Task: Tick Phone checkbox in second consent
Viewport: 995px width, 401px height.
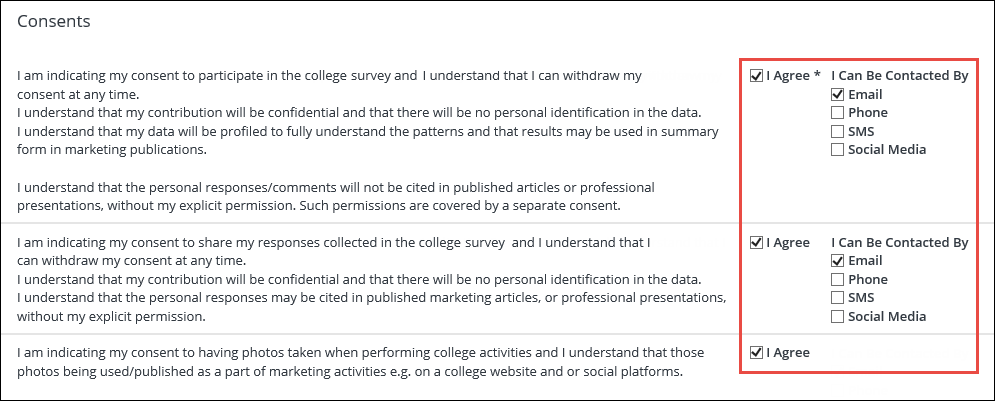Action: click(x=837, y=280)
